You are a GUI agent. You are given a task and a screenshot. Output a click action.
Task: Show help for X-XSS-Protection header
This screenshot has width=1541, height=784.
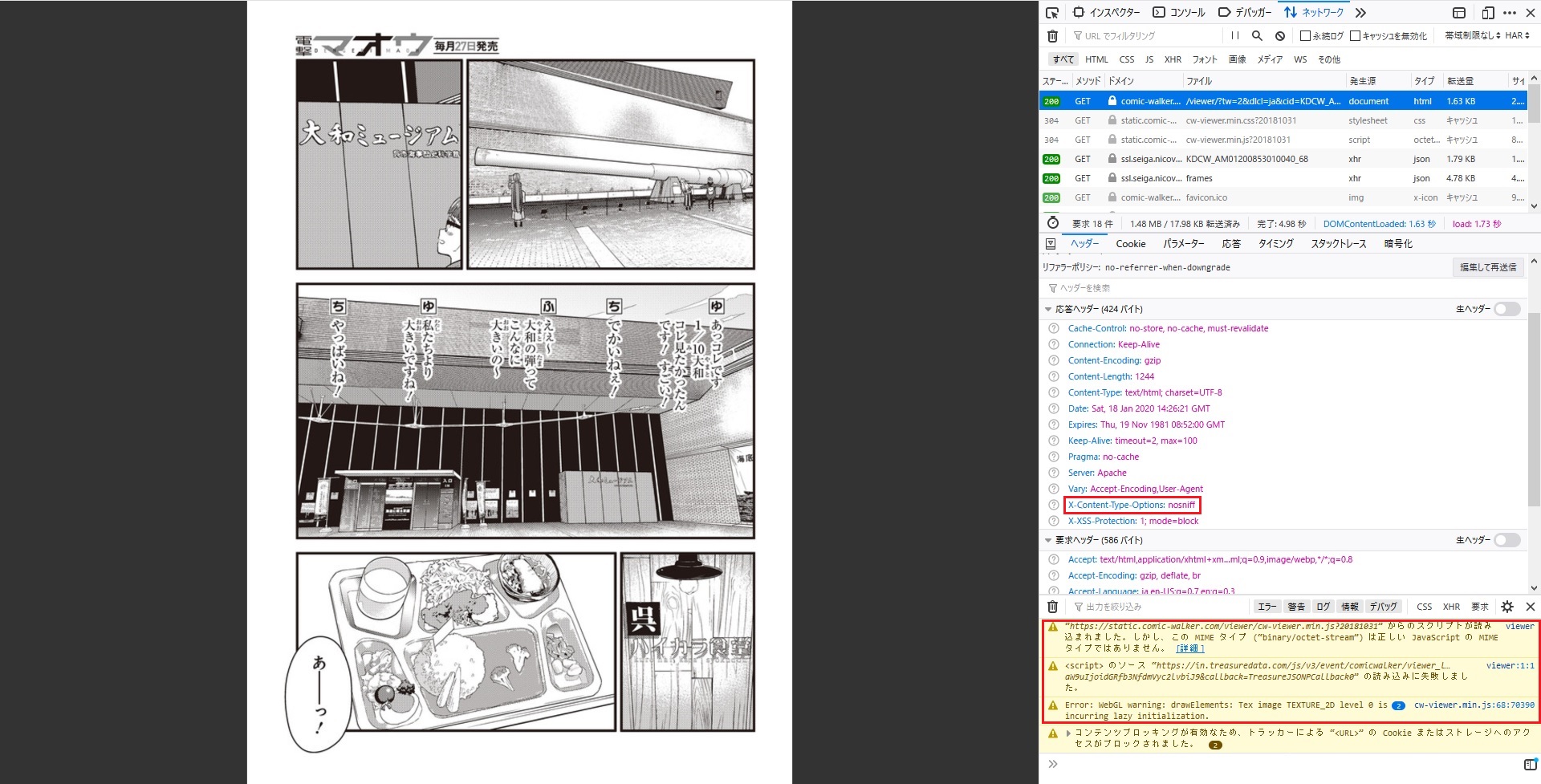pos(1054,521)
